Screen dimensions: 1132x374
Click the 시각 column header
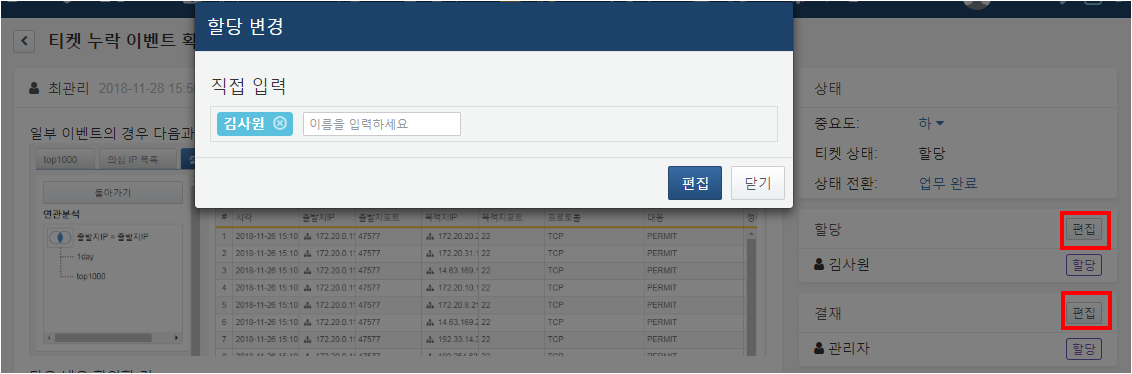point(266,217)
